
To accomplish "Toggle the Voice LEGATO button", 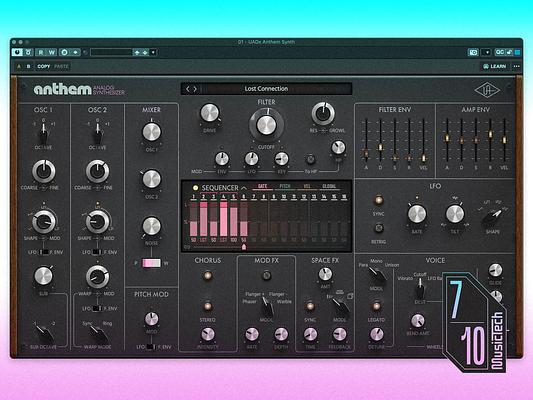I will pyautogui.click(x=376, y=306).
